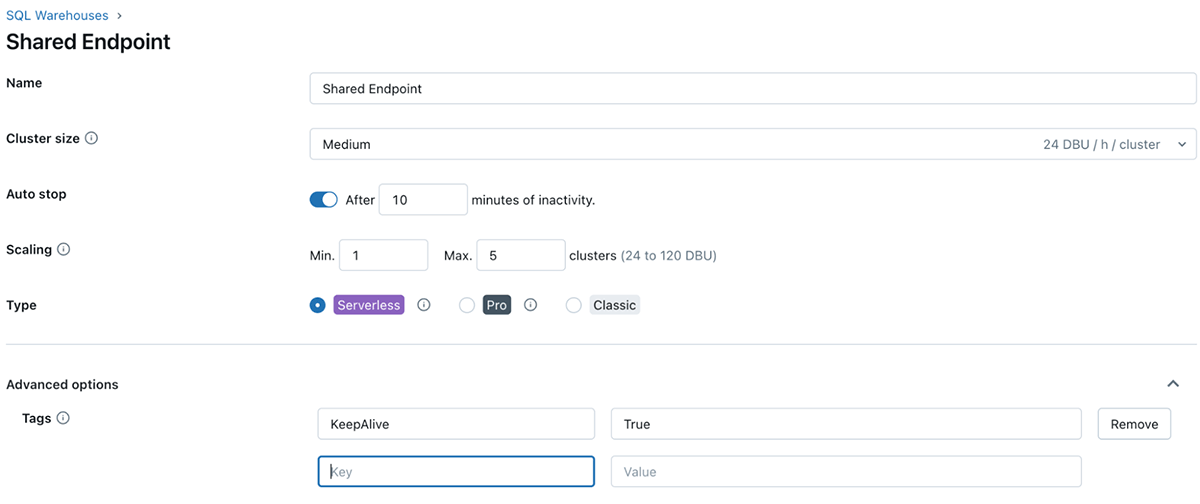The image size is (1200, 504).
Task: Select the Pro warehouse type
Action: (x=467, y=305)
